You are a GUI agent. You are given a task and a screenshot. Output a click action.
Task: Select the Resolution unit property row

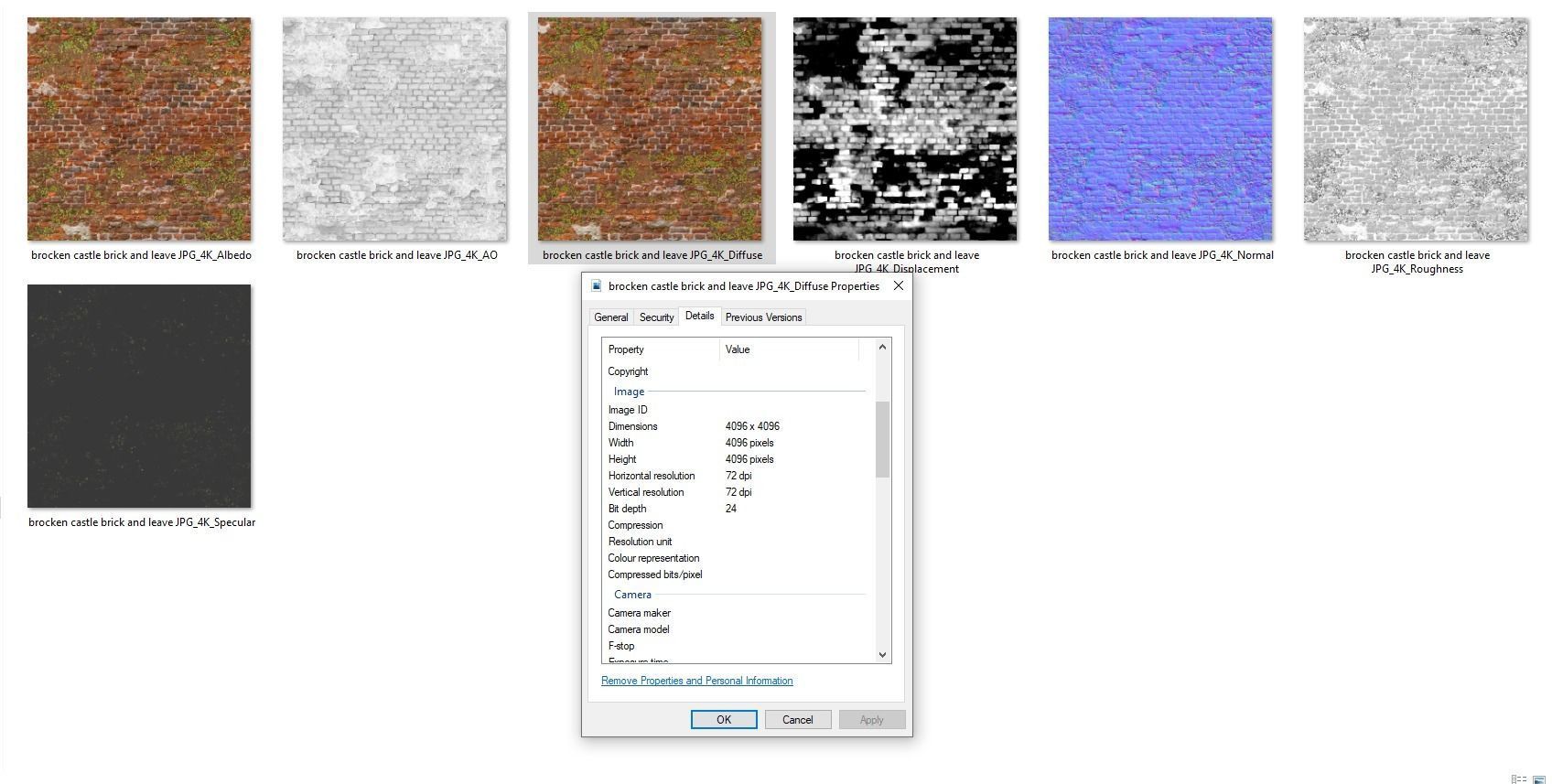pos(734,542)
